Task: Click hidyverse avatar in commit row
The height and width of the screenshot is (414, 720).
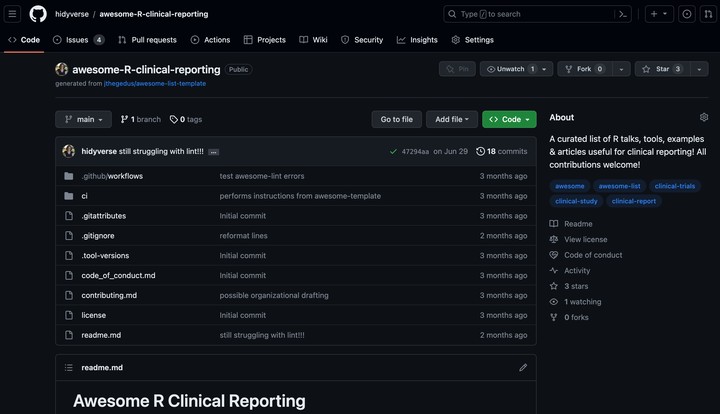Action: [68, 151]
